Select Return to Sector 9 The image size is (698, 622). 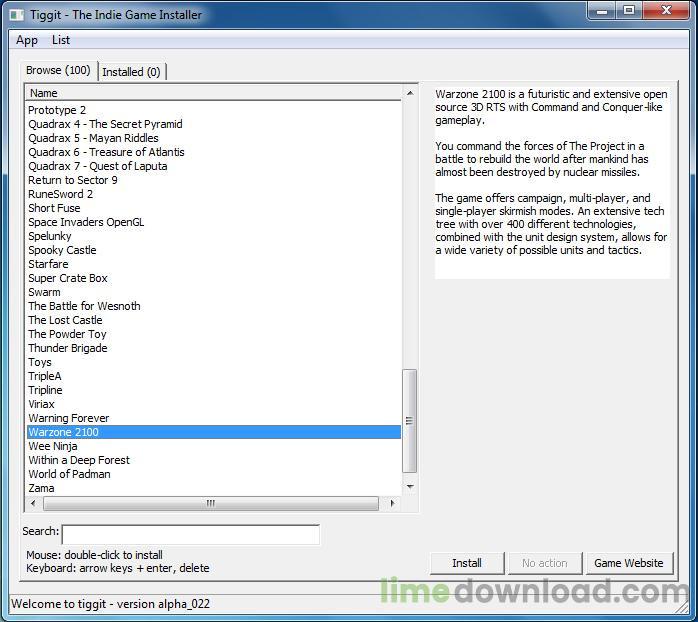click(214, 180)
